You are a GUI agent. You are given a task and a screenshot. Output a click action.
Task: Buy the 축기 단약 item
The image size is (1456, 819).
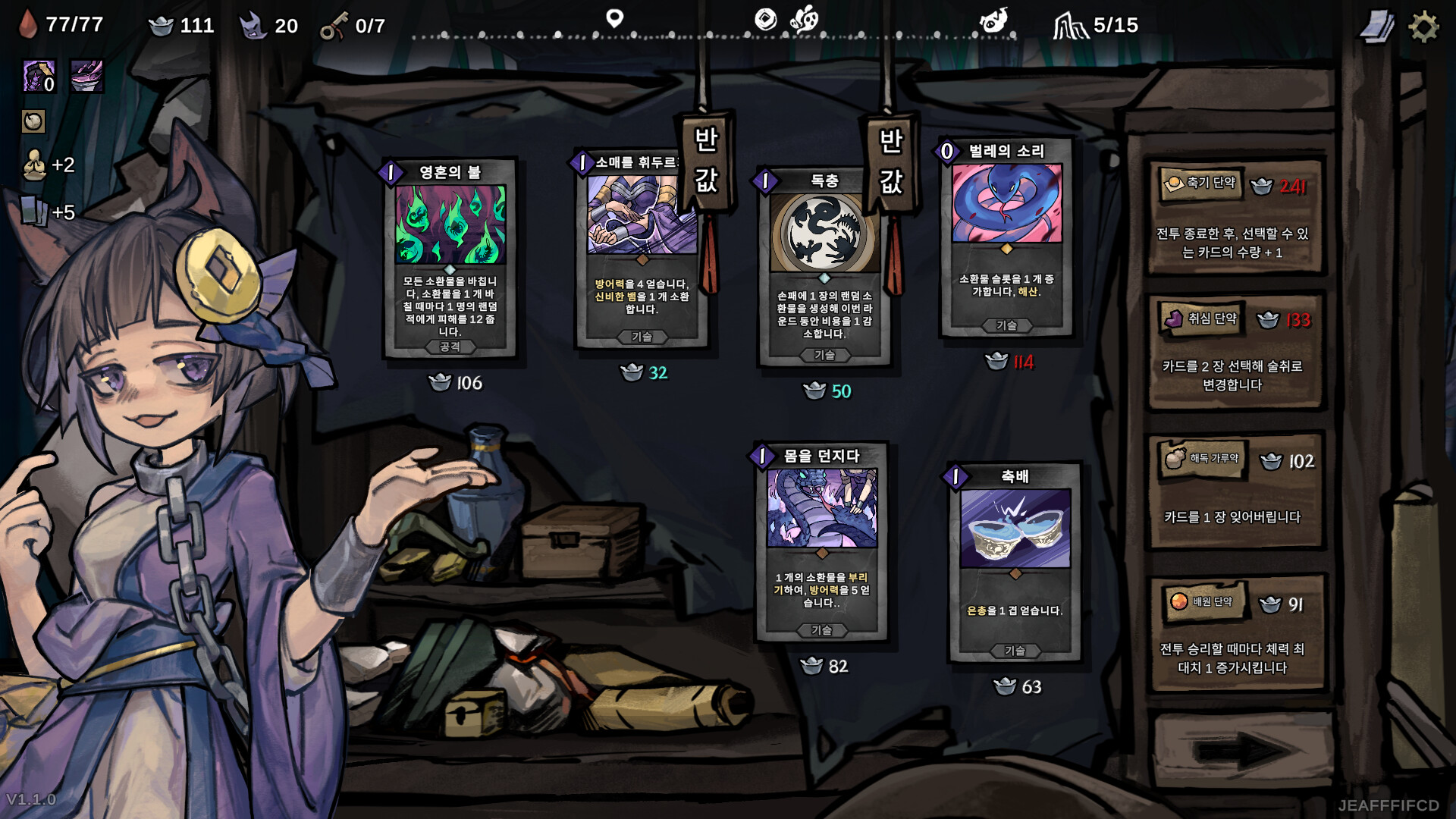1236,217
